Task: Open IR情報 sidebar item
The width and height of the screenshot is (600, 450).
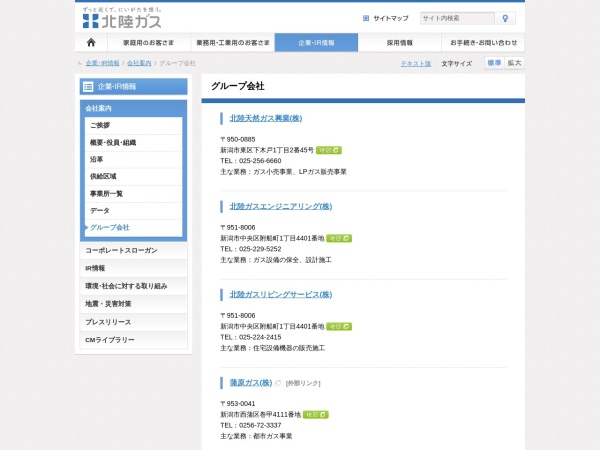Action: click(134, 268)
